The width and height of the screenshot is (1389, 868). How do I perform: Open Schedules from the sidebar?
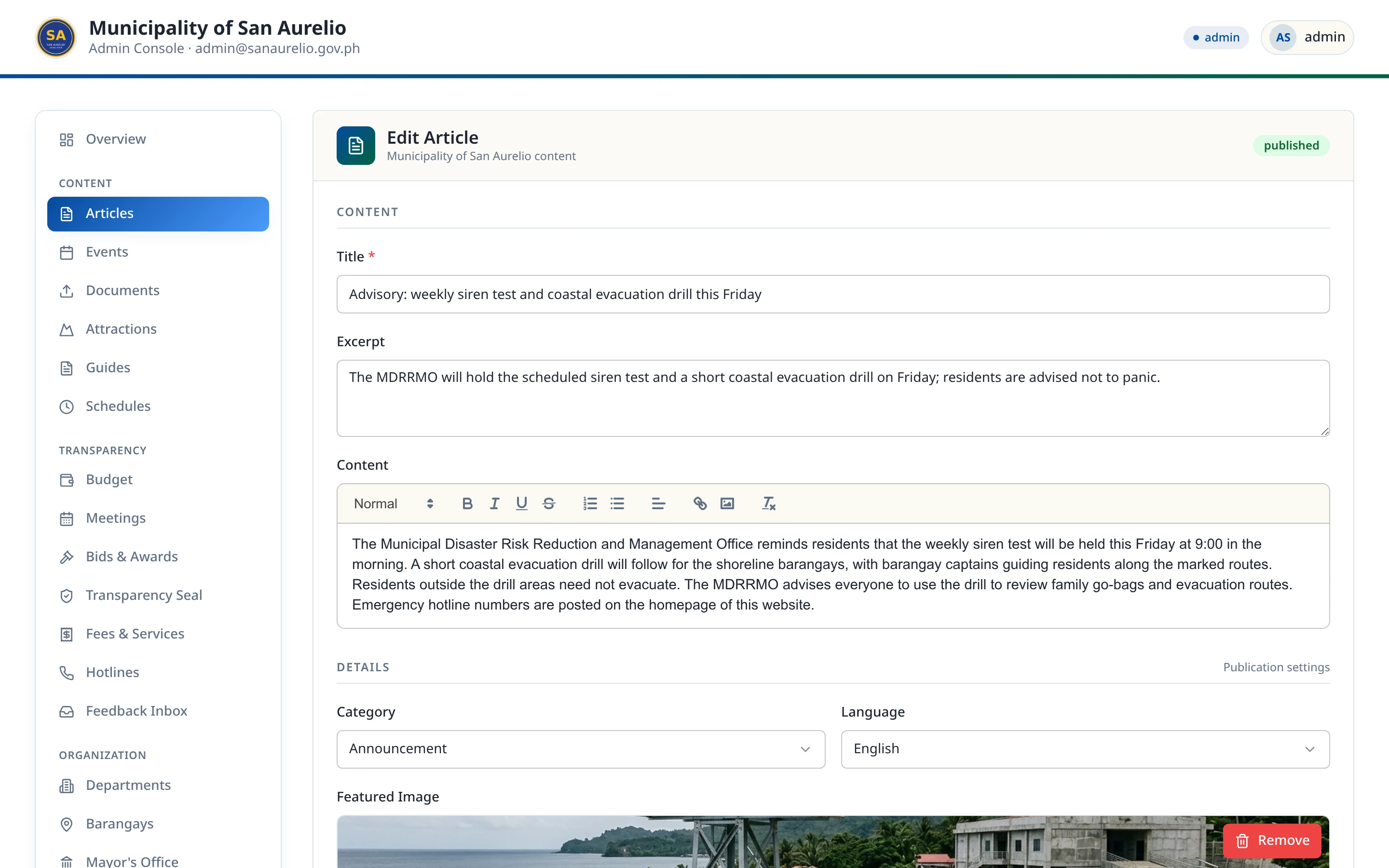tap(158, 407)
